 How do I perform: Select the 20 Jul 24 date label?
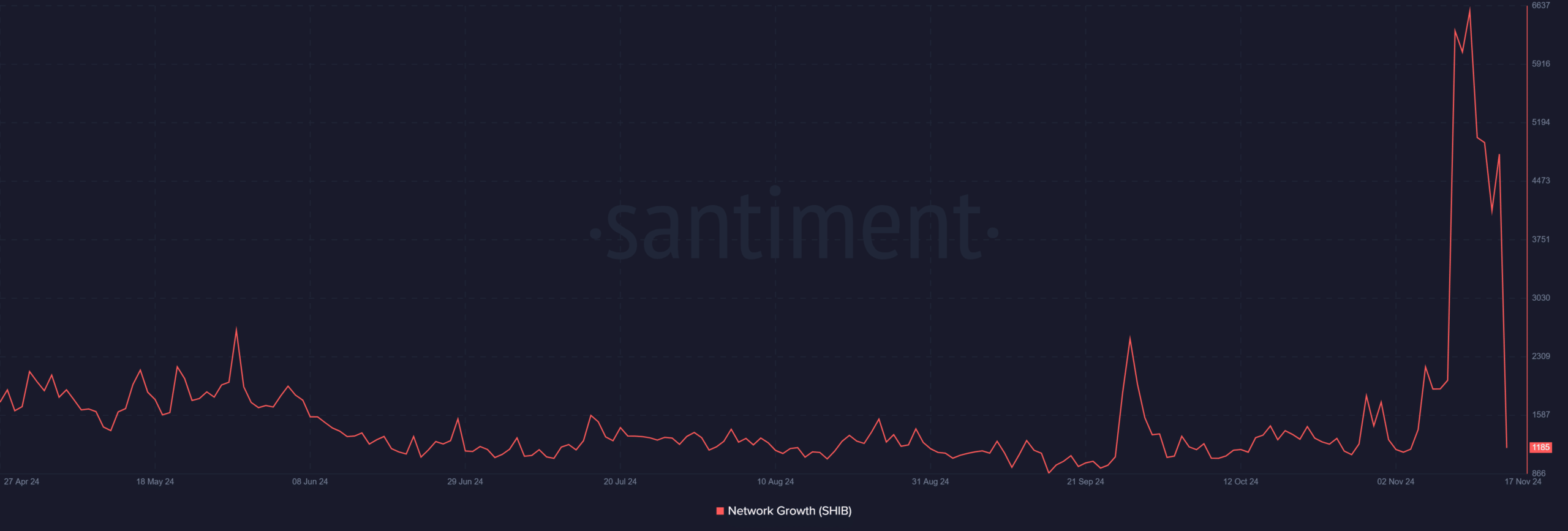click(x=620, y=481)
